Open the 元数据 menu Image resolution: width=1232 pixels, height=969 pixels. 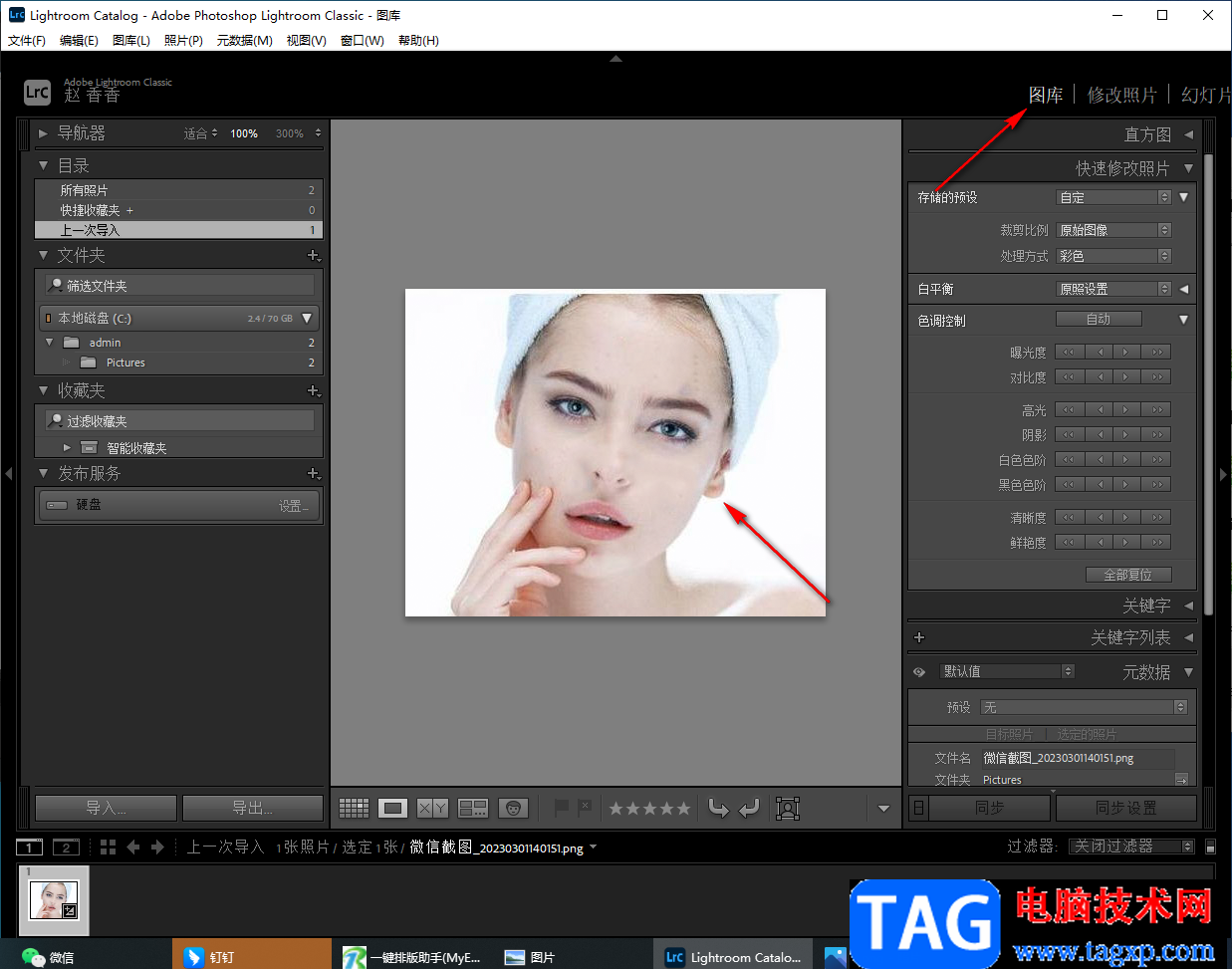point(242,41)
